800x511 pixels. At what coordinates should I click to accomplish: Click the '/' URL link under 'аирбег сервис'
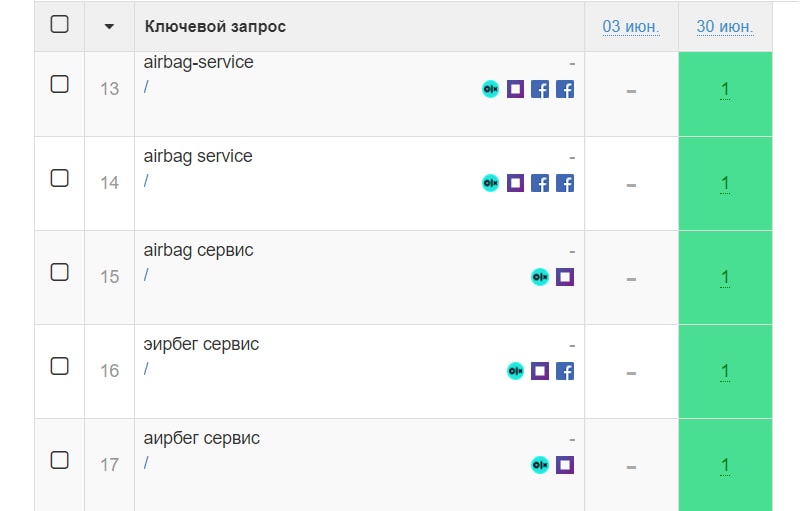[146, 462]
